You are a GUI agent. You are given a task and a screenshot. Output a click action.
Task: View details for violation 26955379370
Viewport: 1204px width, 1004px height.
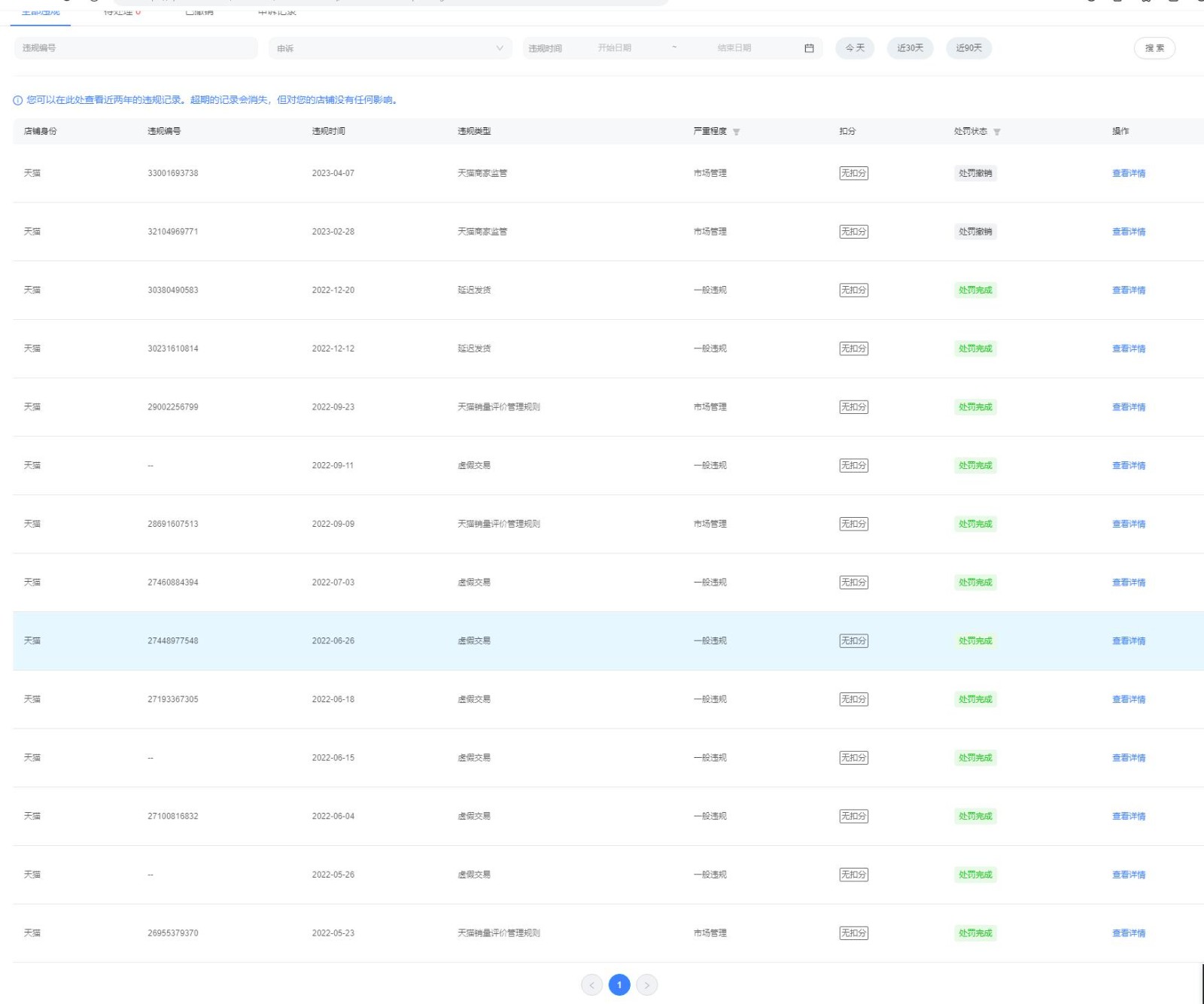point(1129,933)
